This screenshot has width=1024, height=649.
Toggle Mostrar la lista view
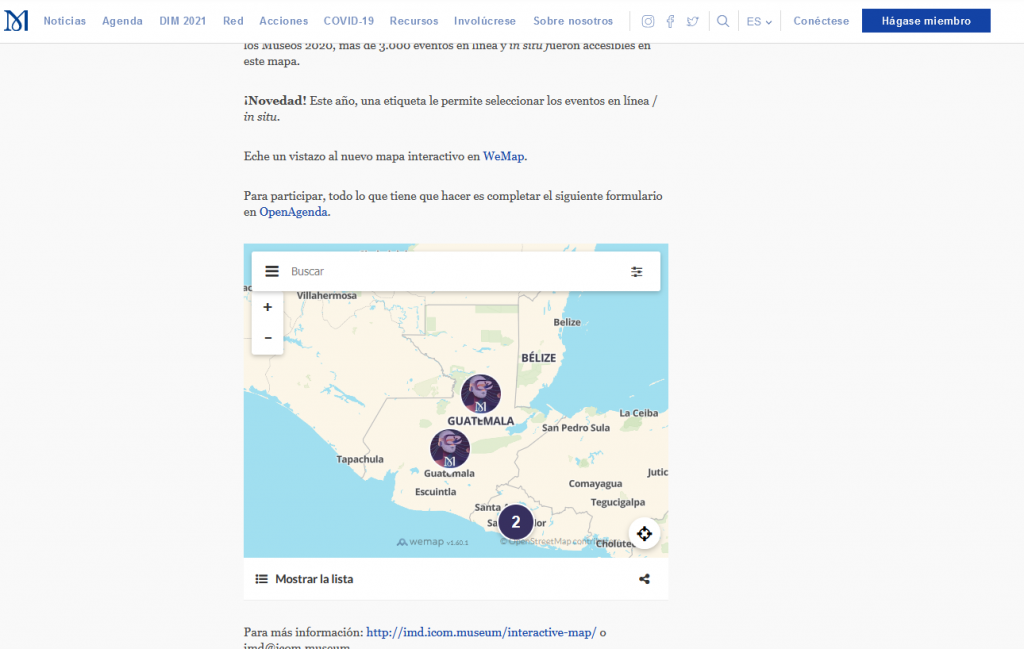coord(304,579)
